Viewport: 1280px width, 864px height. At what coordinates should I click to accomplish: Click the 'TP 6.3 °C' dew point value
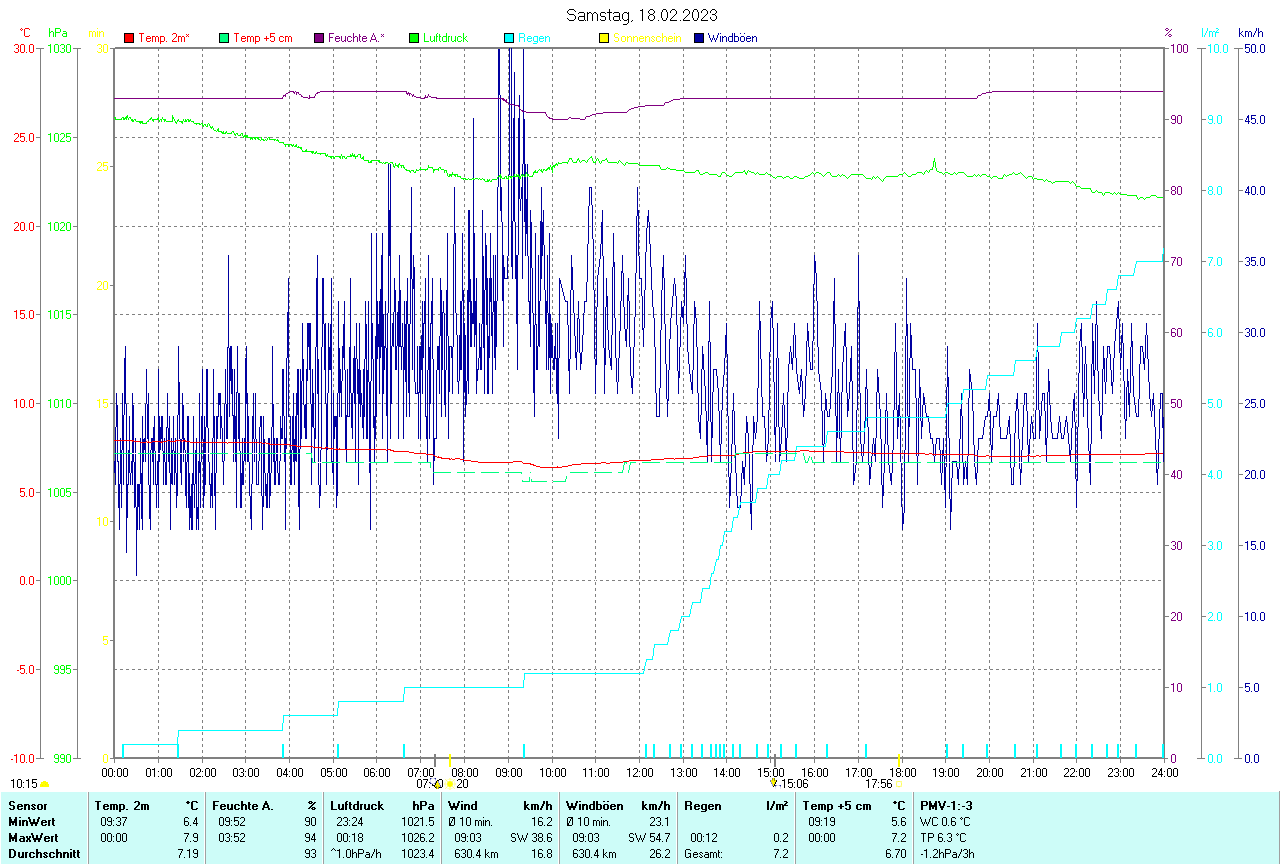(x=944, y=837)
